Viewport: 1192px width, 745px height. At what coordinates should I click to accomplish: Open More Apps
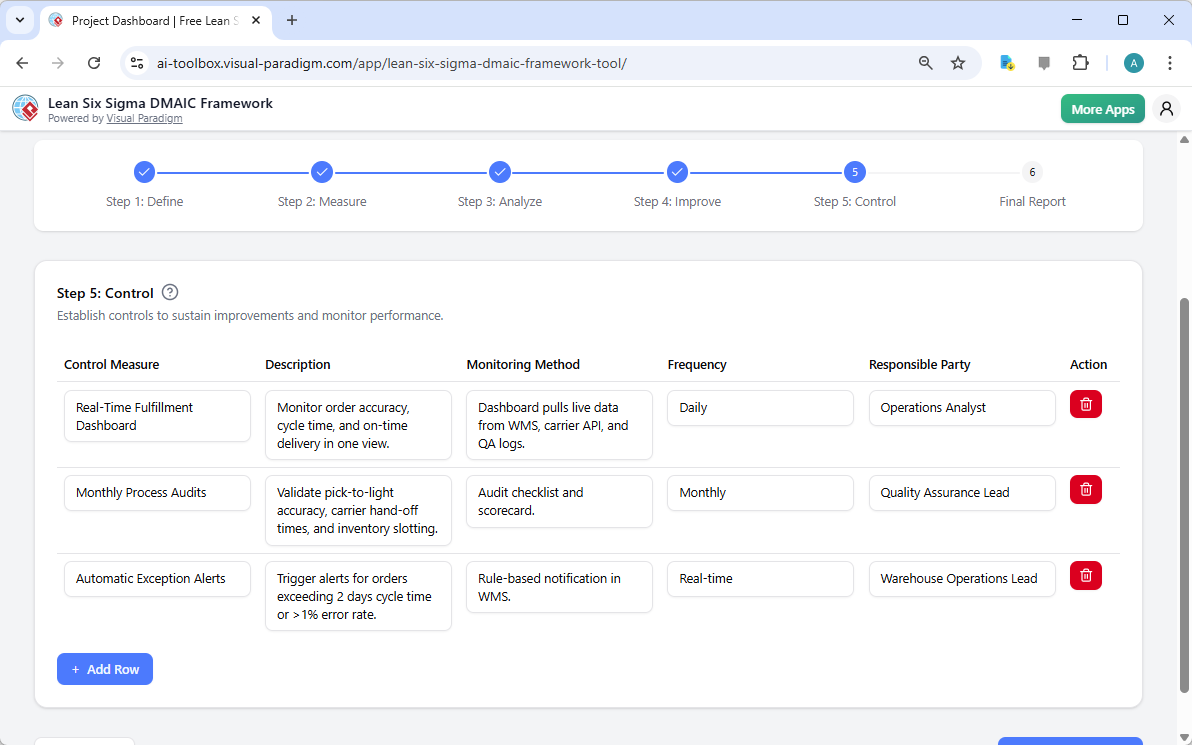[x=1102, y=108]
